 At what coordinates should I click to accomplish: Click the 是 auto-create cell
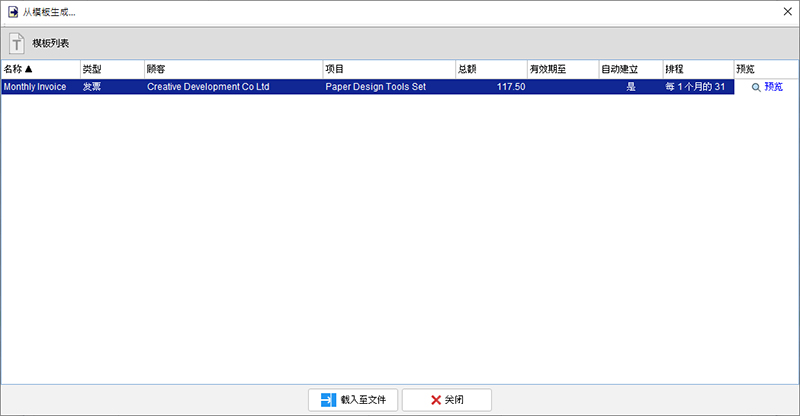[x=631, y=87]
